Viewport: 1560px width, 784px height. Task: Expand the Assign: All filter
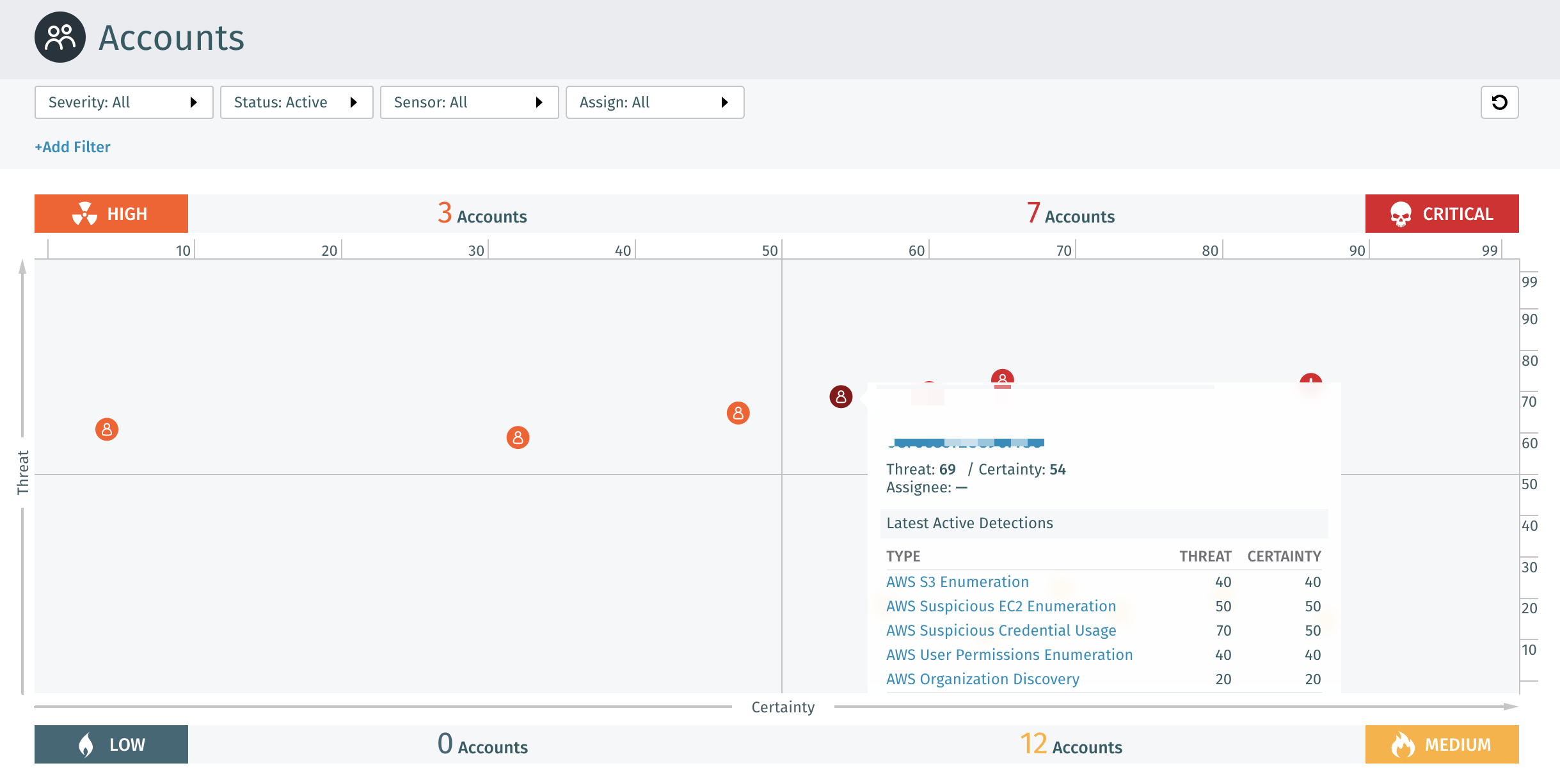pos(655,102)
